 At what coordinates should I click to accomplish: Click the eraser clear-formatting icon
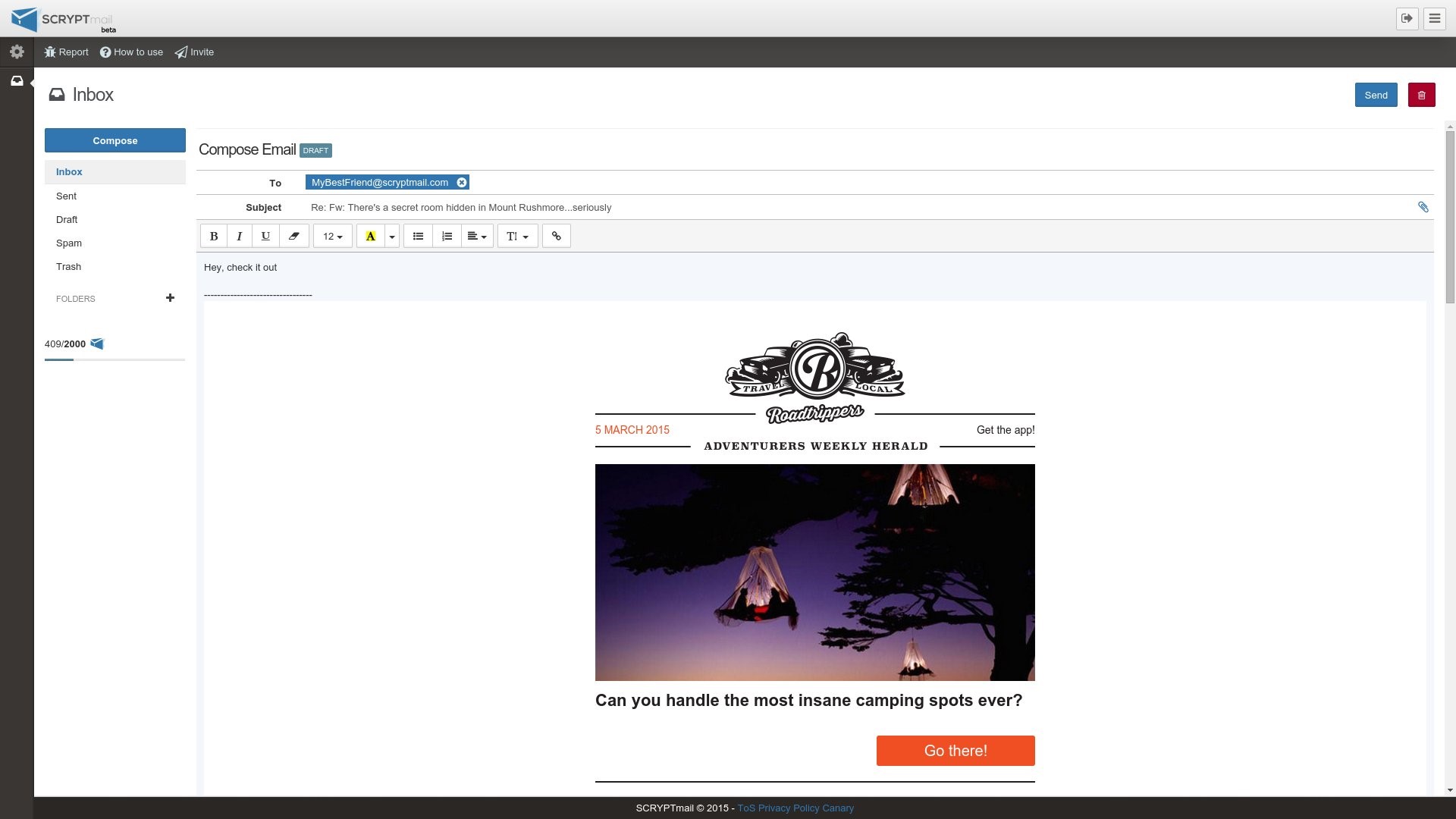point(294,236)
